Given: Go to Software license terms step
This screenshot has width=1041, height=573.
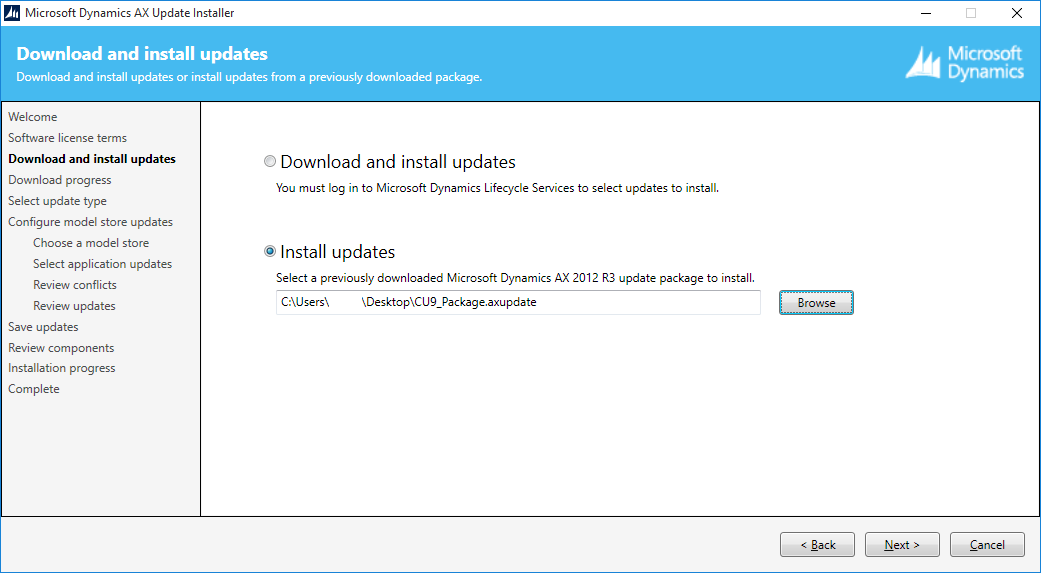Looking at the screenshot, I should pyautogui.click(x=67, y=138).
